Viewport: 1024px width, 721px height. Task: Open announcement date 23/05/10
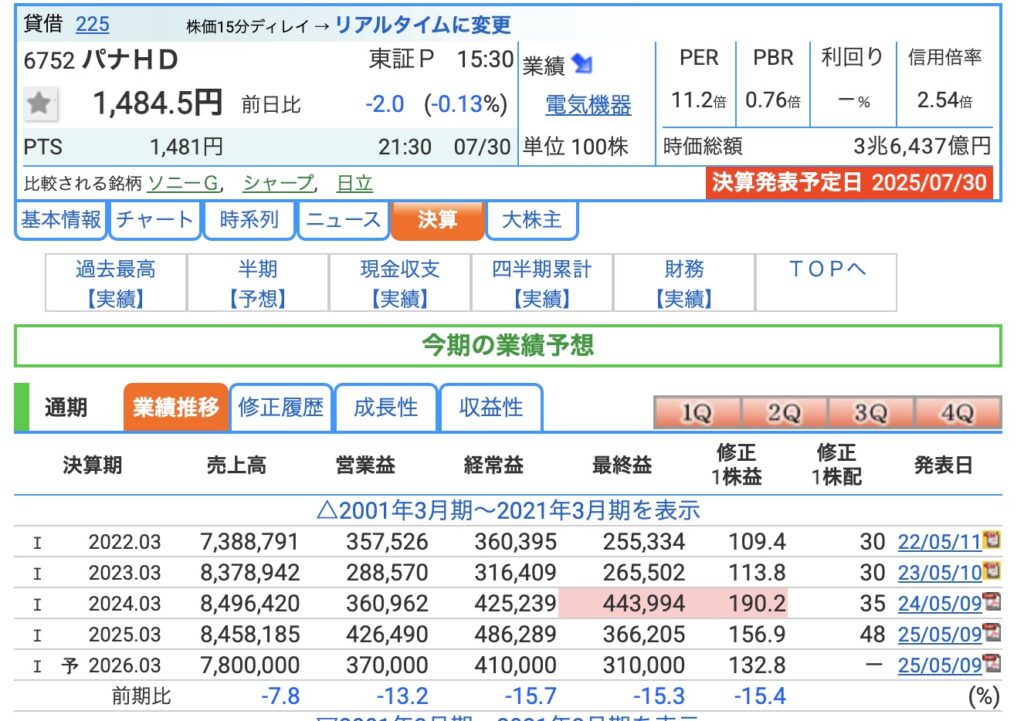(939, 573)
